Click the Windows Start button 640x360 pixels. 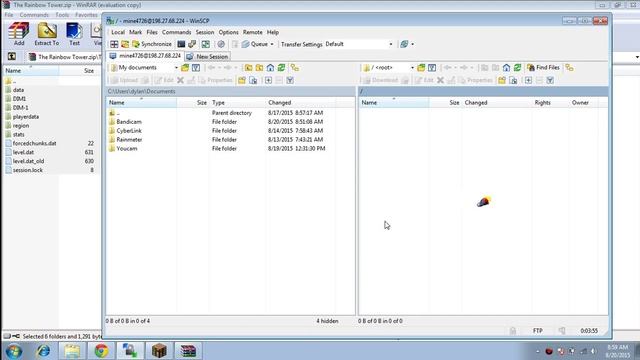coord(14,351)
